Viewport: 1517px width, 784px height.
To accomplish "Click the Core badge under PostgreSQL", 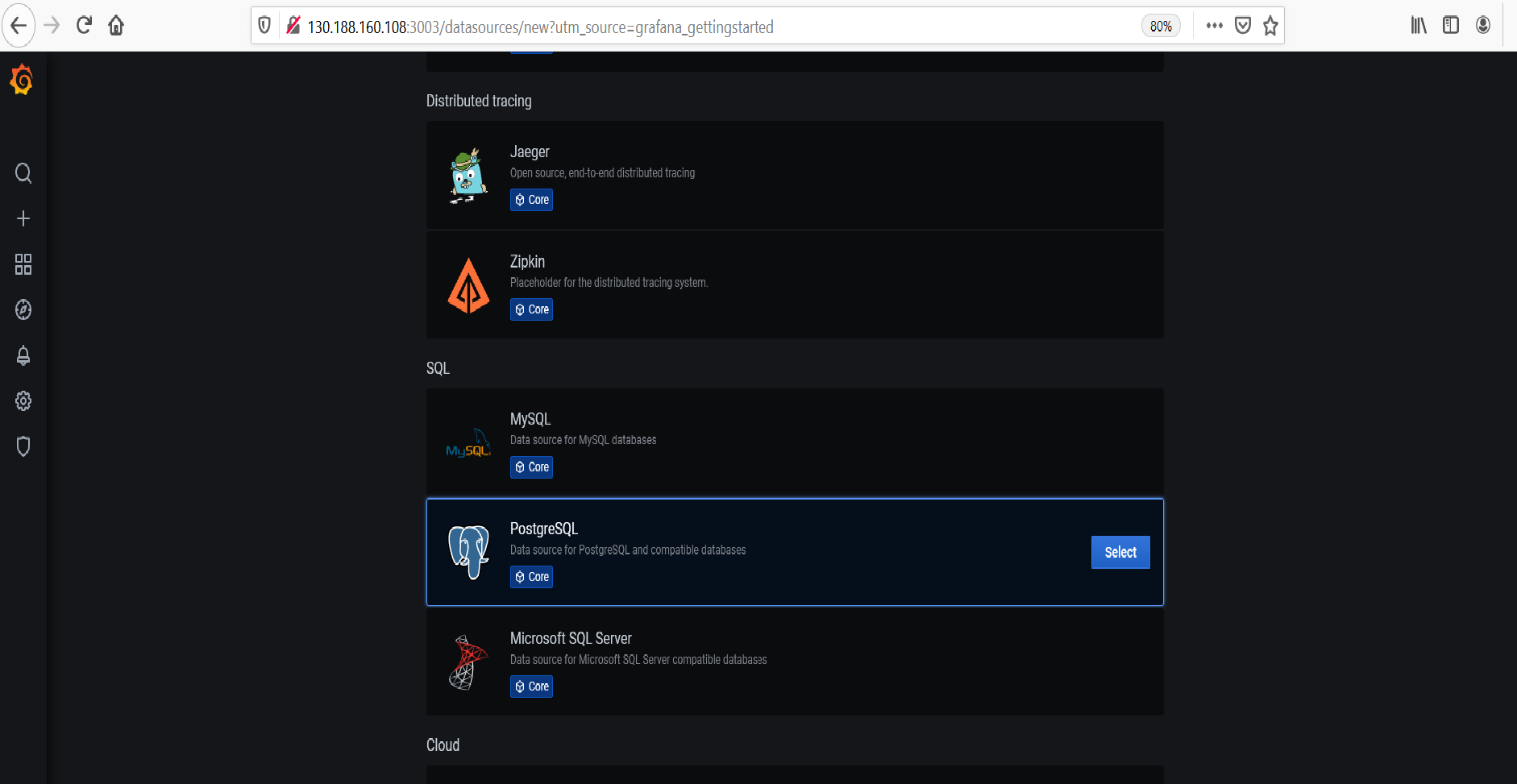I will (531, 577).
